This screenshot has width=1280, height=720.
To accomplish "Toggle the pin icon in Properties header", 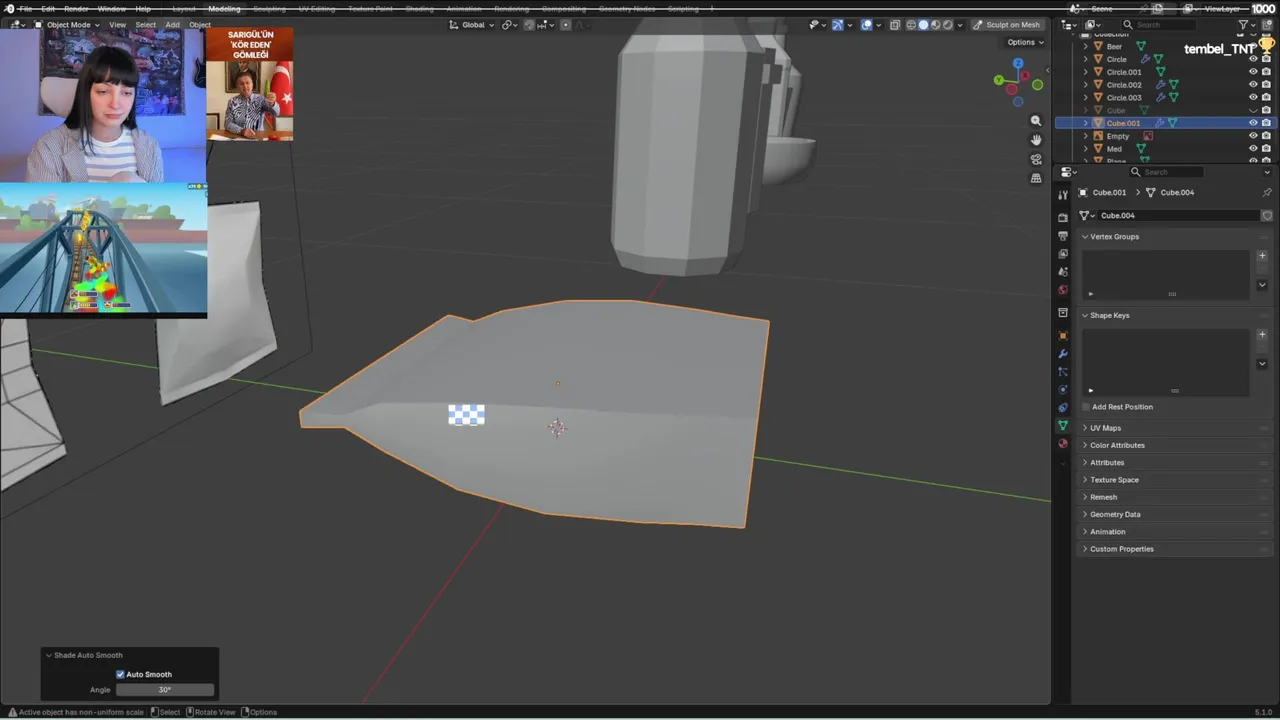I will pyautogui.click(x=1267, y=192).
